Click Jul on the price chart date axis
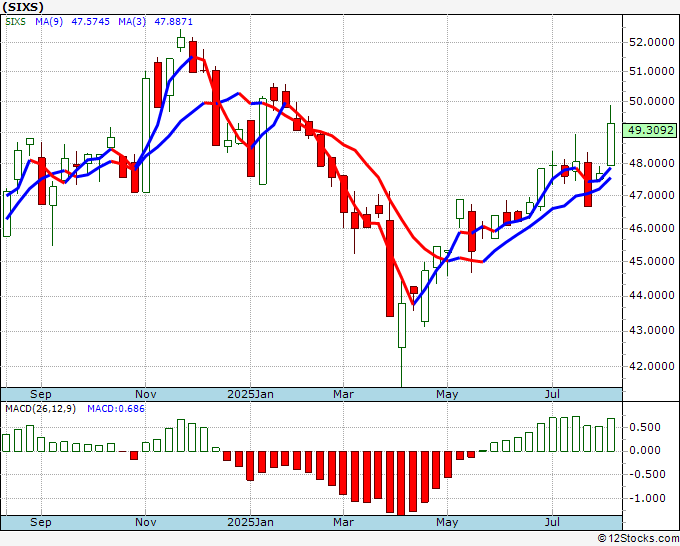 (552, 394)
